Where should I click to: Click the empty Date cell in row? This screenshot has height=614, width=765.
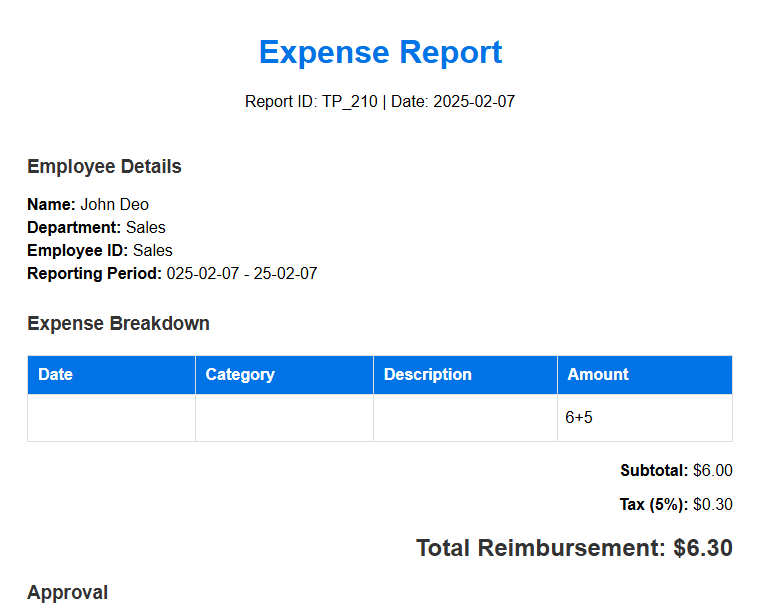click(x=112, y=418)
